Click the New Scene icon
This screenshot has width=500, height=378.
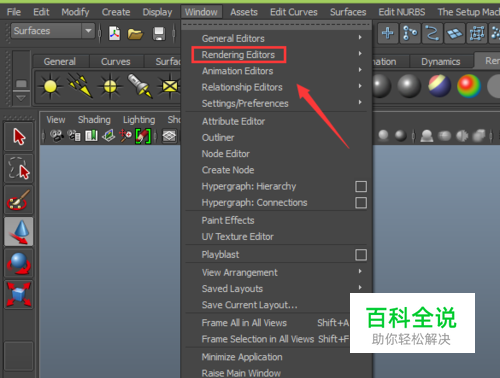pyautogui.click(x=114, y=33)
